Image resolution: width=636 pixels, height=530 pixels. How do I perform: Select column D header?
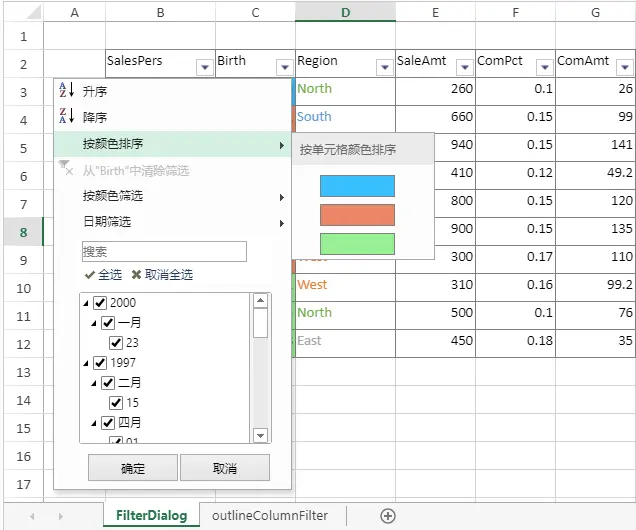tap(346, 12)
